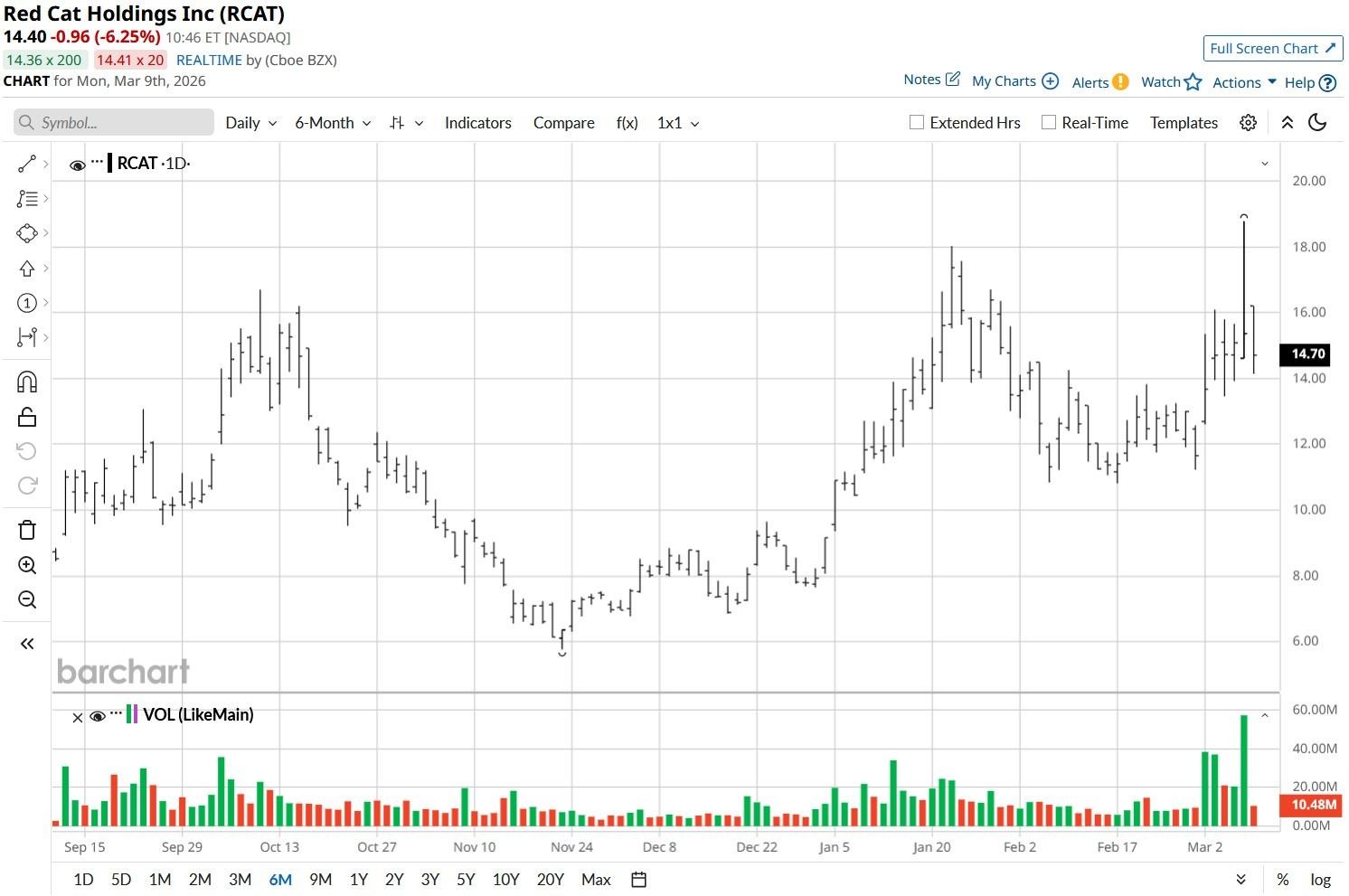Select the shapes drawing tool
This screenshot has height=896, width=1349.
27,233
